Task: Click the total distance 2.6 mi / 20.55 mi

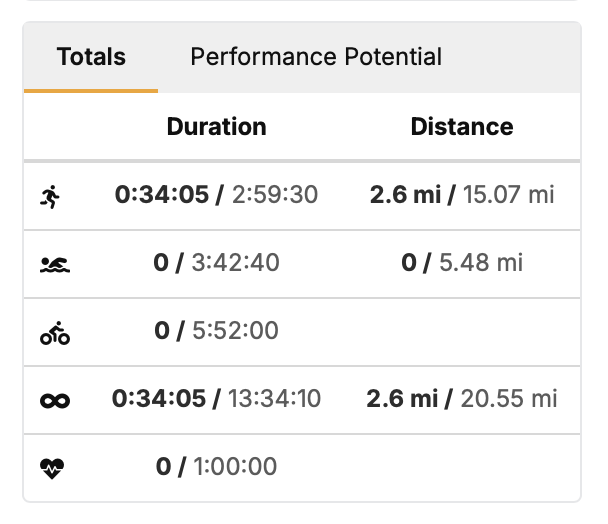Action: [462, 398]
